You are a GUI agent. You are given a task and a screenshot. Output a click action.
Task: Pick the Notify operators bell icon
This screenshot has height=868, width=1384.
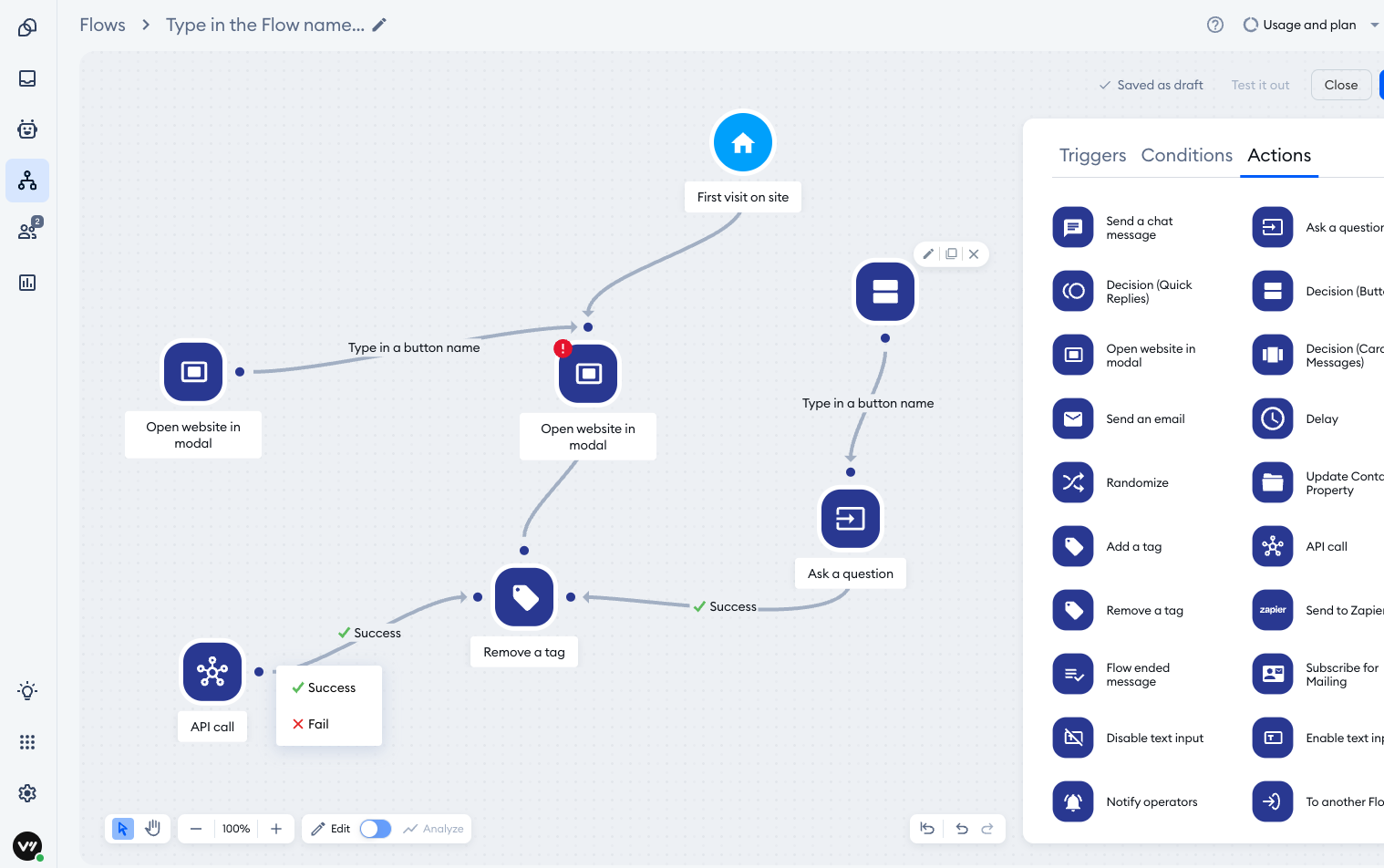coord(1073,802)
